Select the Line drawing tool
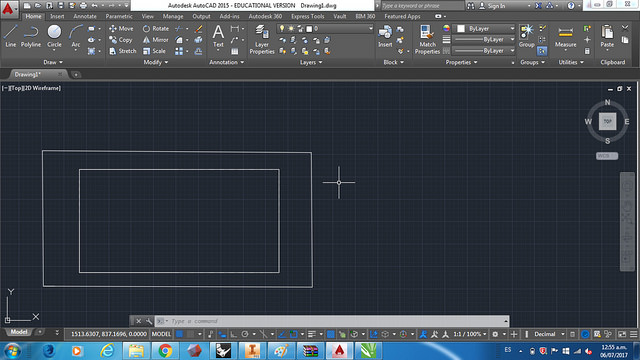This screenshot has height=360, width=640. pos(11,36)
